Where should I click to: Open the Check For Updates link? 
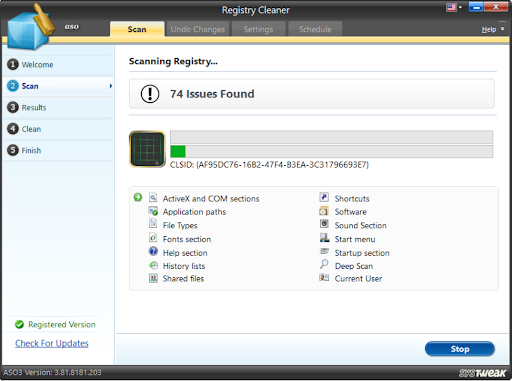(x=52, y=343)
